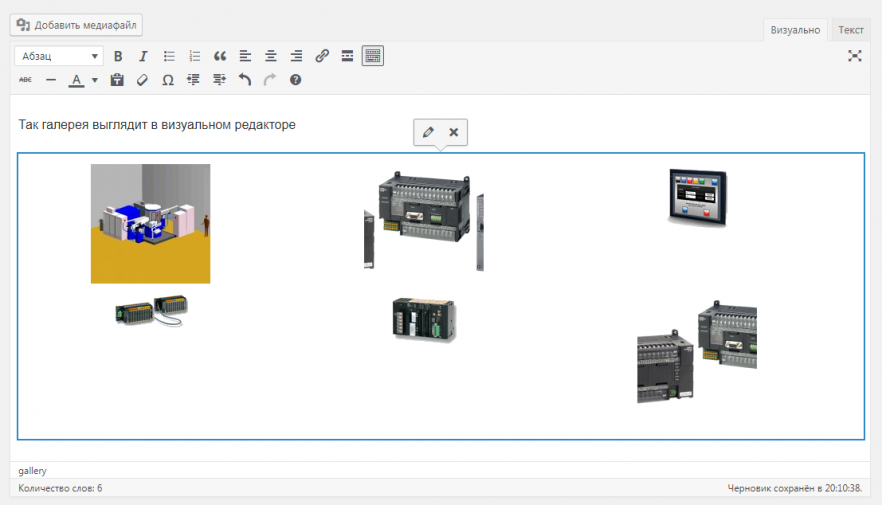Image resolution: width=882 pixels, height=505 pixels.
Task: Click the Добавить медиафайл button
Action: pyautogui.click(x=77, y=24)
